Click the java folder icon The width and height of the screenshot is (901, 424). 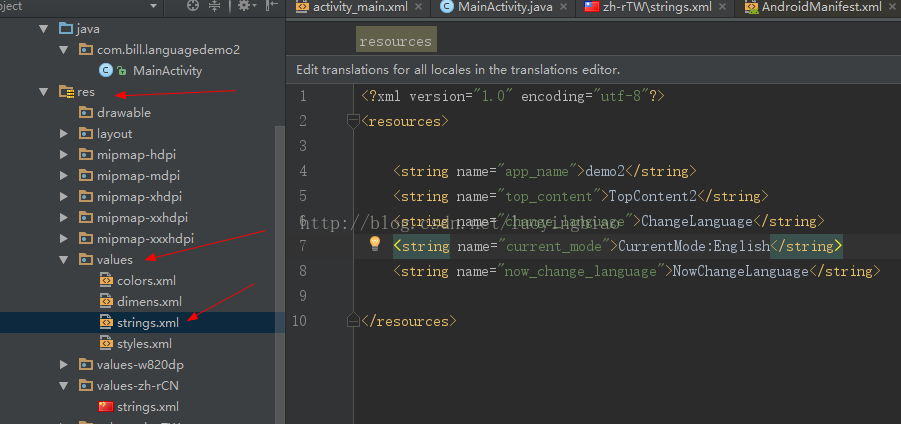[66, 29]
